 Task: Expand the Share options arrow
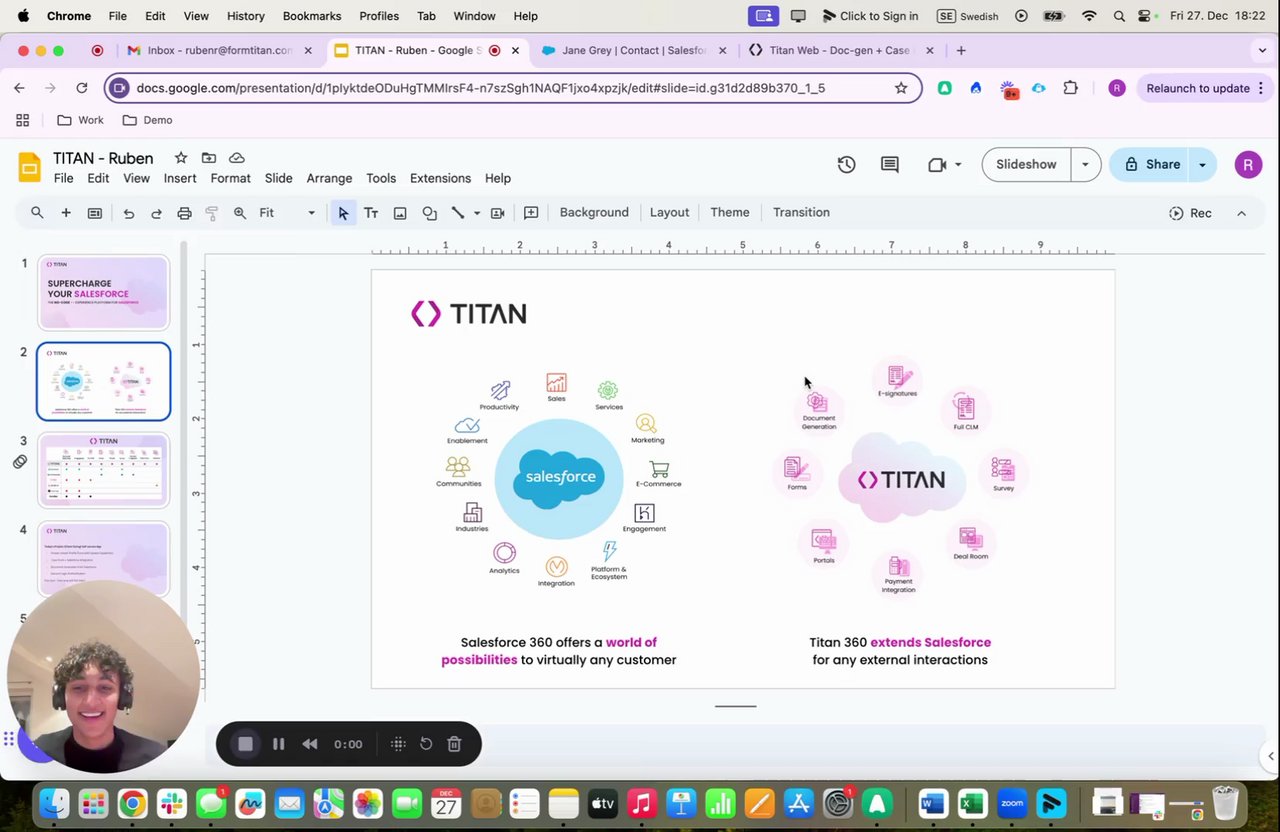click(x=1203, y=165)
